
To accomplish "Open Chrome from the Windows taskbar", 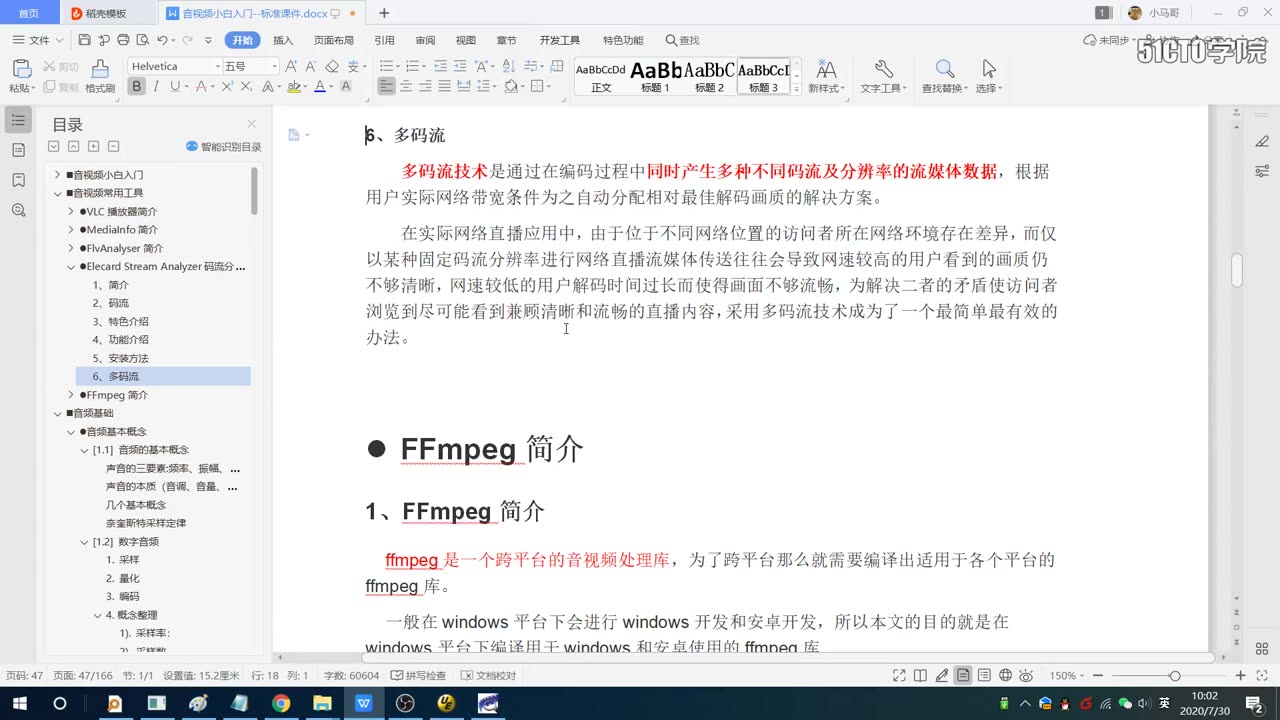I will [281, 703].
